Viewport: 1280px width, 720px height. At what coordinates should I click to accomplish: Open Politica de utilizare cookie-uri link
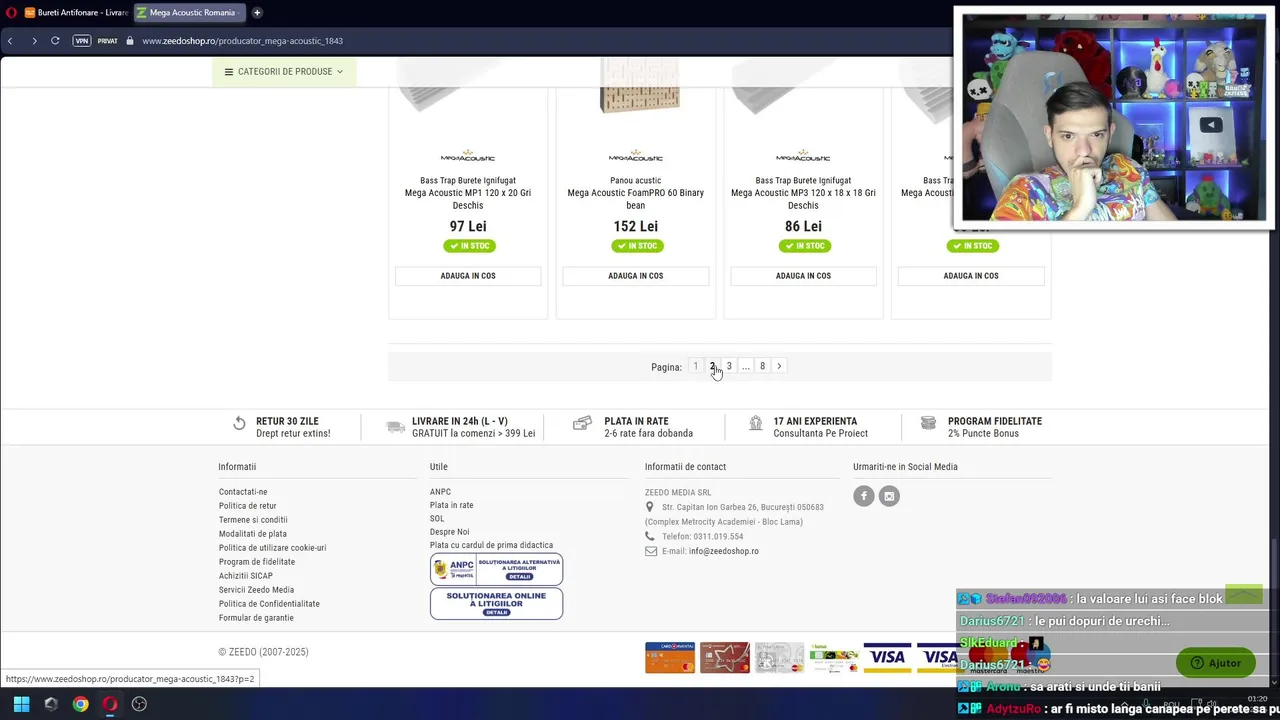273,548
